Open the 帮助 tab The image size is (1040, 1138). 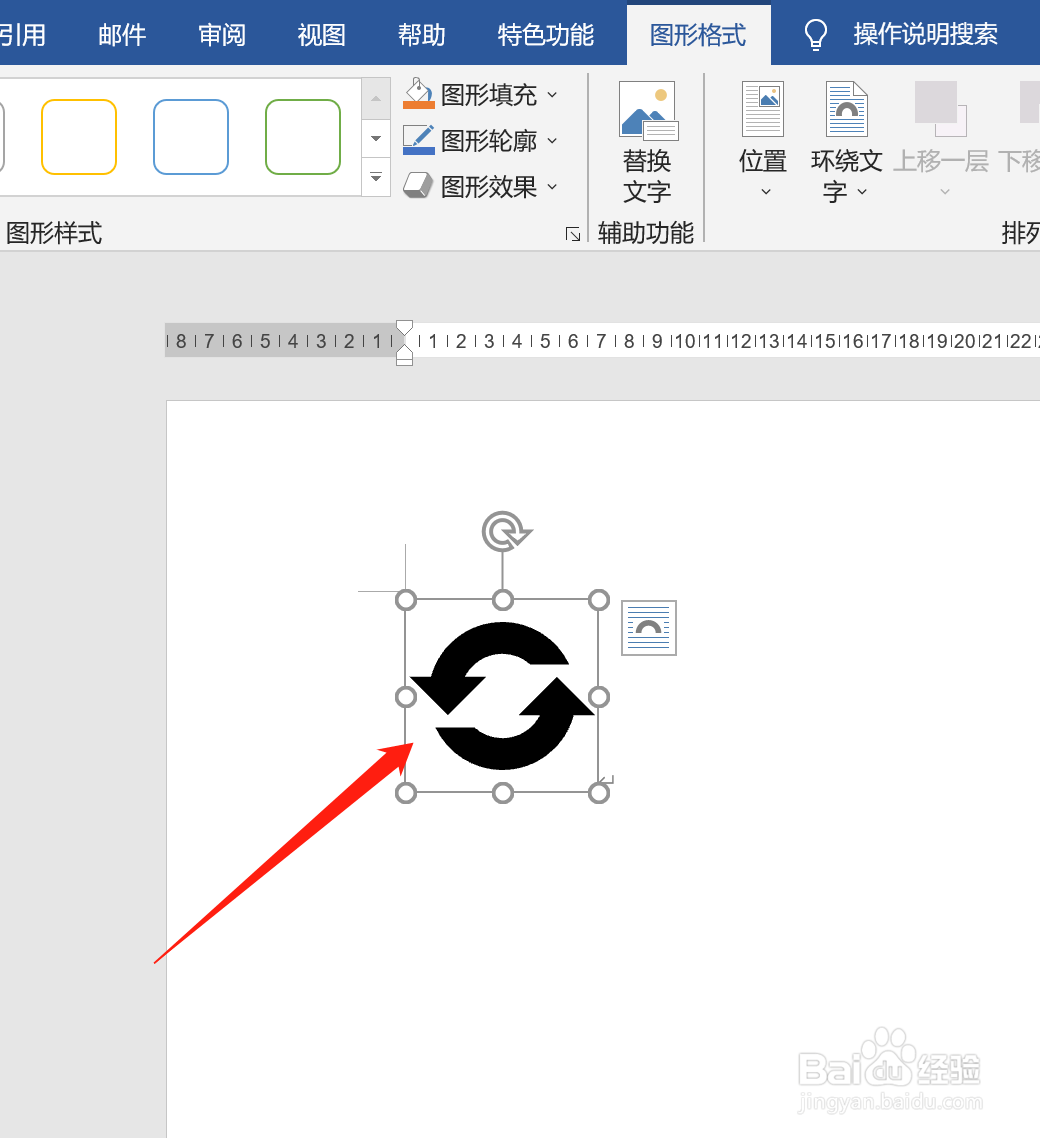pos(421,34)
